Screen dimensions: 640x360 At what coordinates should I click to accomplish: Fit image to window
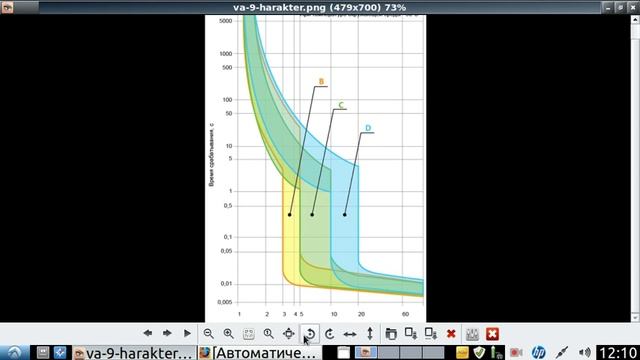tap(249, 333)
